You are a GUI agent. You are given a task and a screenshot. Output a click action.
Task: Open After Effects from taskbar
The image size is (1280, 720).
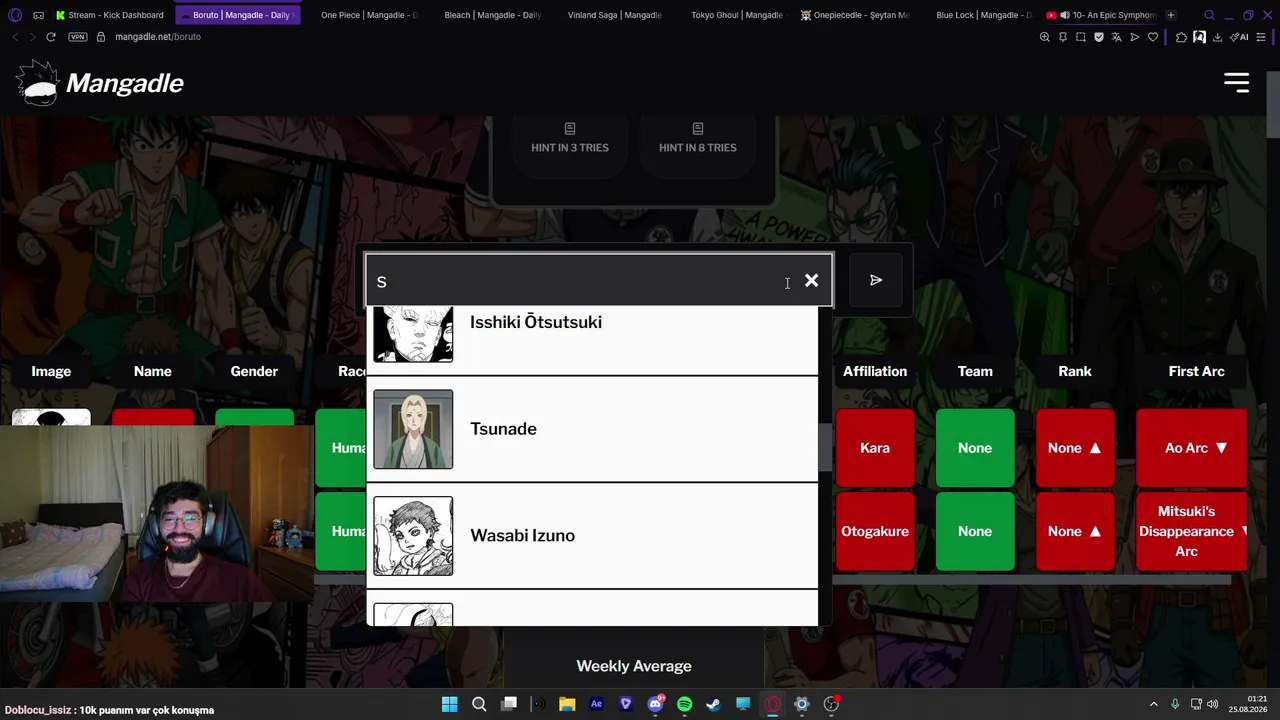coord(596,704)
